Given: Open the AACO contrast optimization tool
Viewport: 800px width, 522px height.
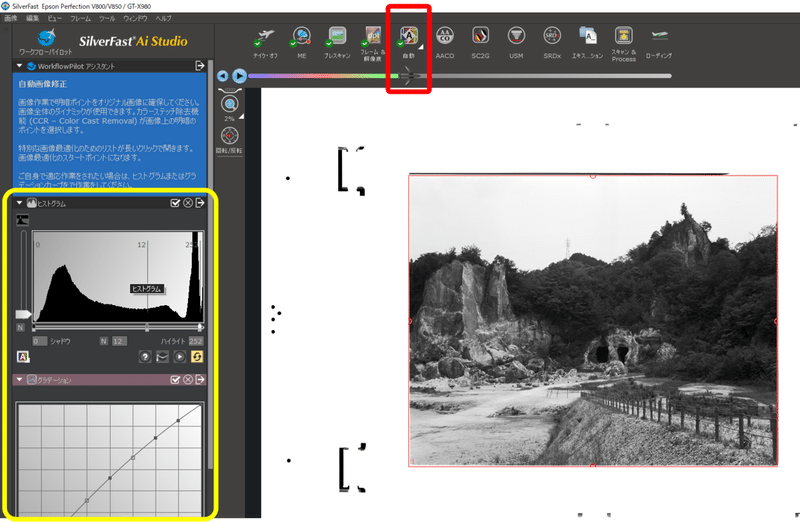Looking at the screenshot, I should click(x=445, y=36).
